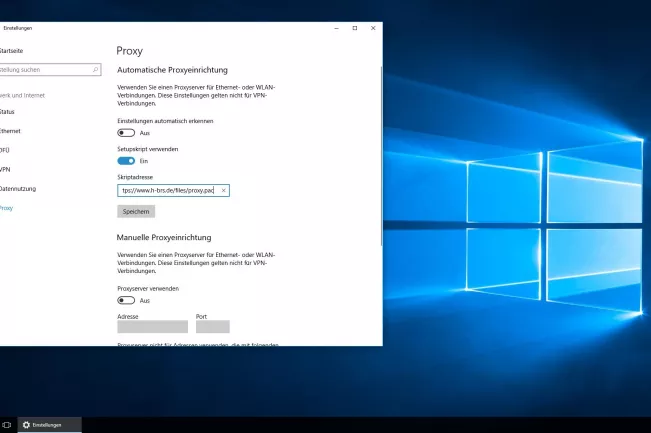Clear the Skriptadresse field with X icon
This screenshot has width=651, height=433.
tap(223, 190)
